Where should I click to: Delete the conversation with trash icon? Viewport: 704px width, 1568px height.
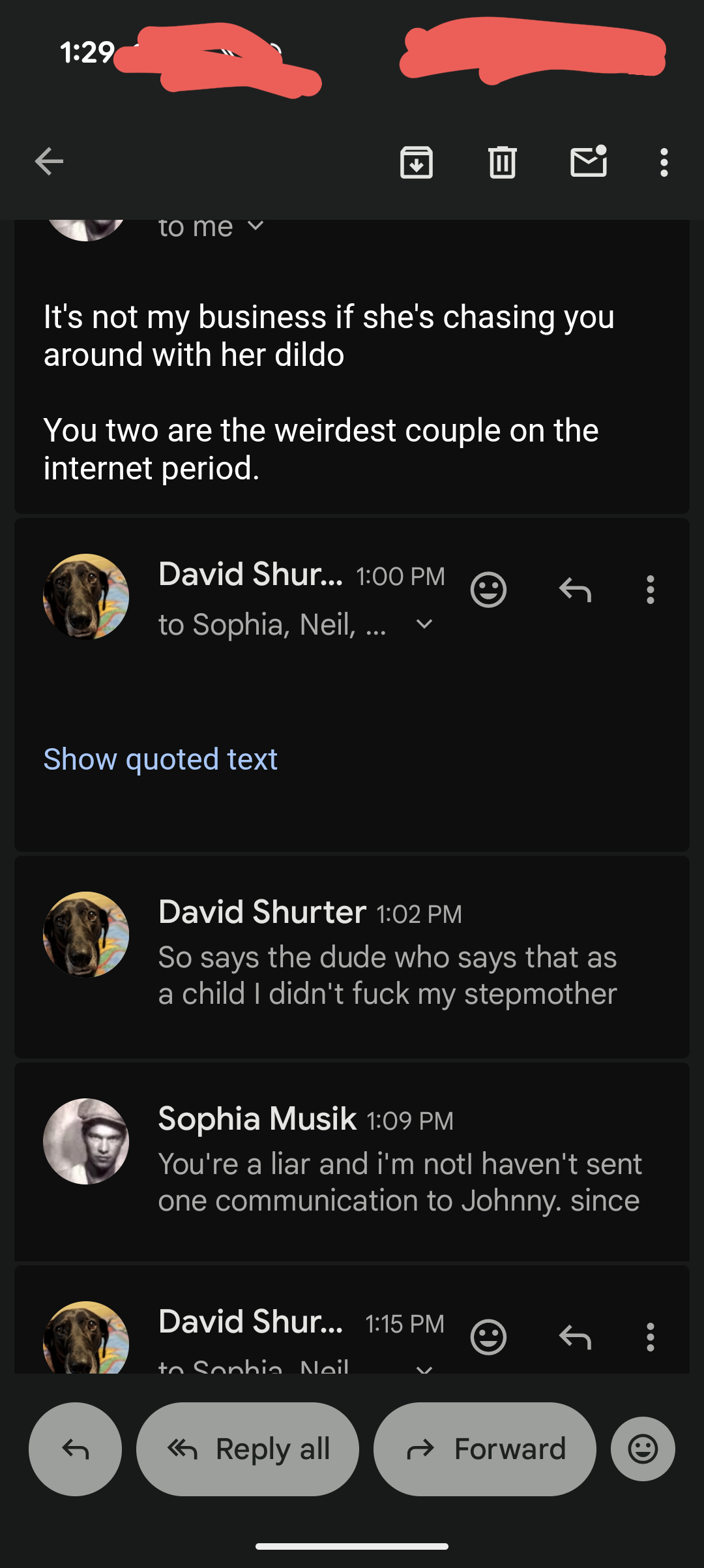(x=502, y=162)
